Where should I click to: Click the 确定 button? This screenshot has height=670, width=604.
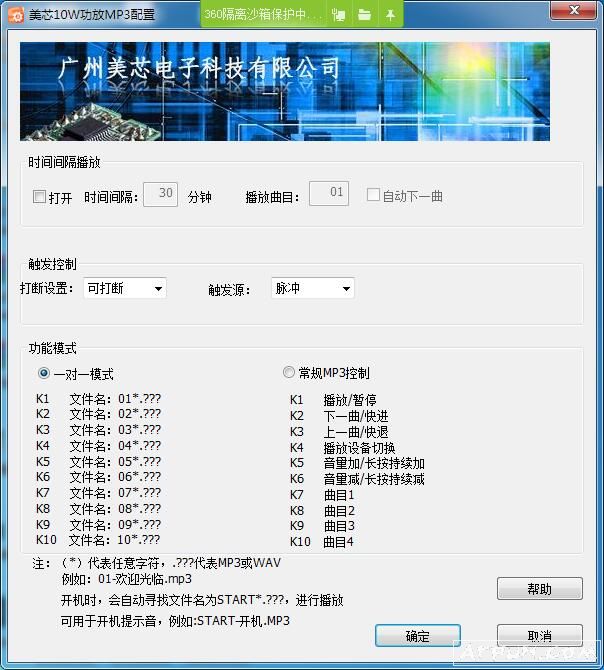(418, 636)
